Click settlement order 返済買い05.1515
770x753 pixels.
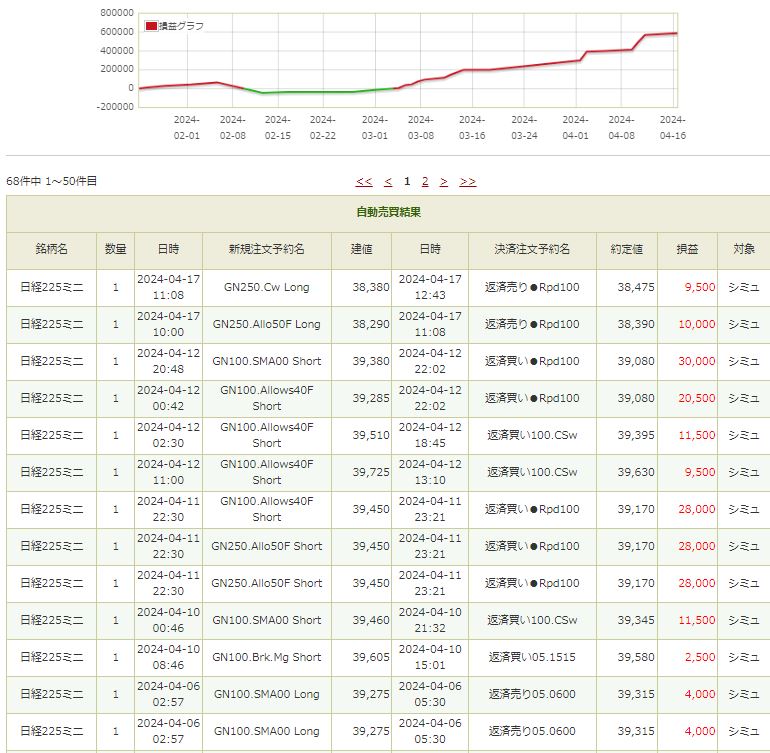(532, 657)
